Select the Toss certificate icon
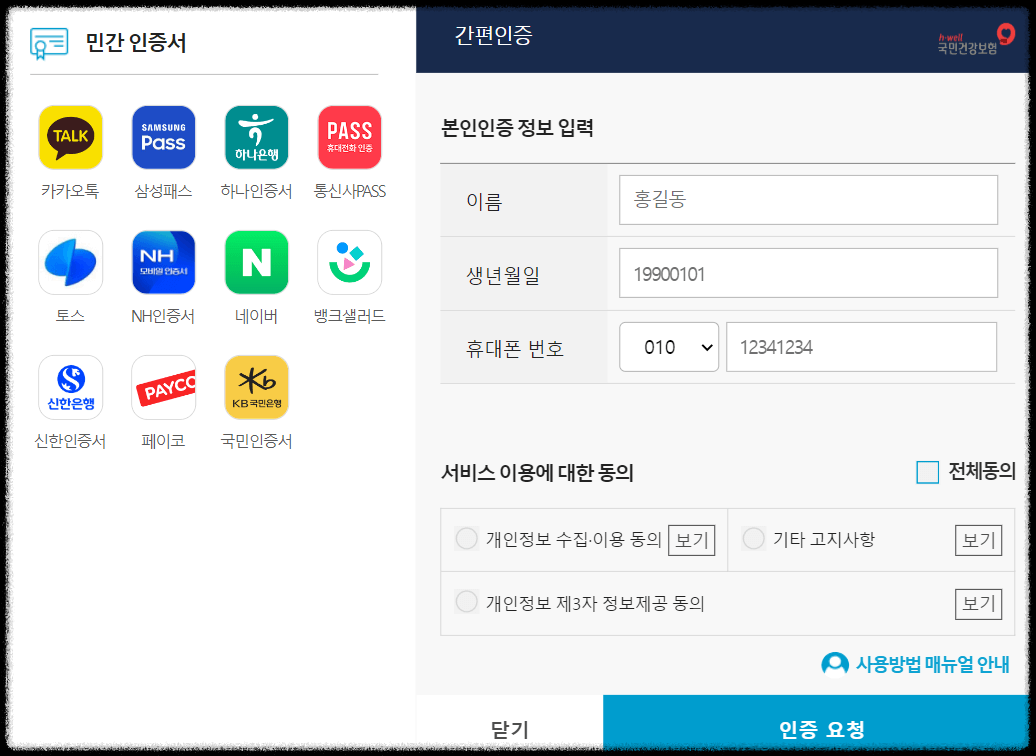Screen dimensions: 1036x756 (71, 262)
